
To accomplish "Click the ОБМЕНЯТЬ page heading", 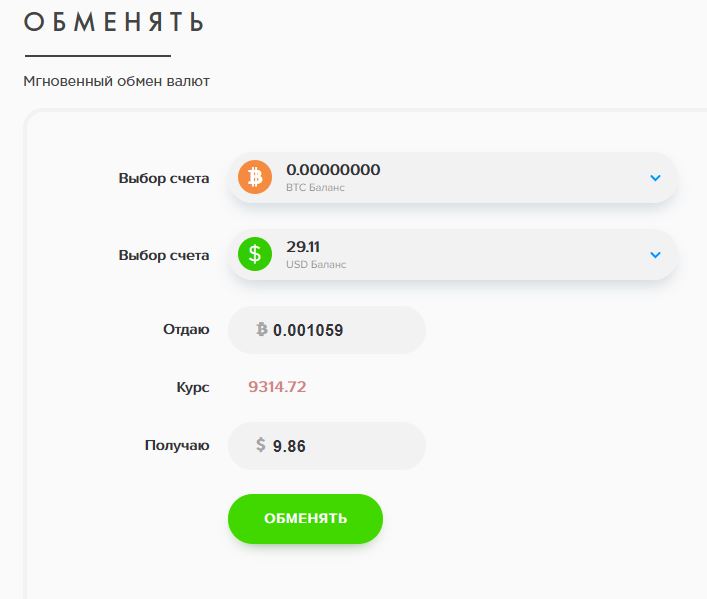I will pyautogui.click(x=115, y=22).
